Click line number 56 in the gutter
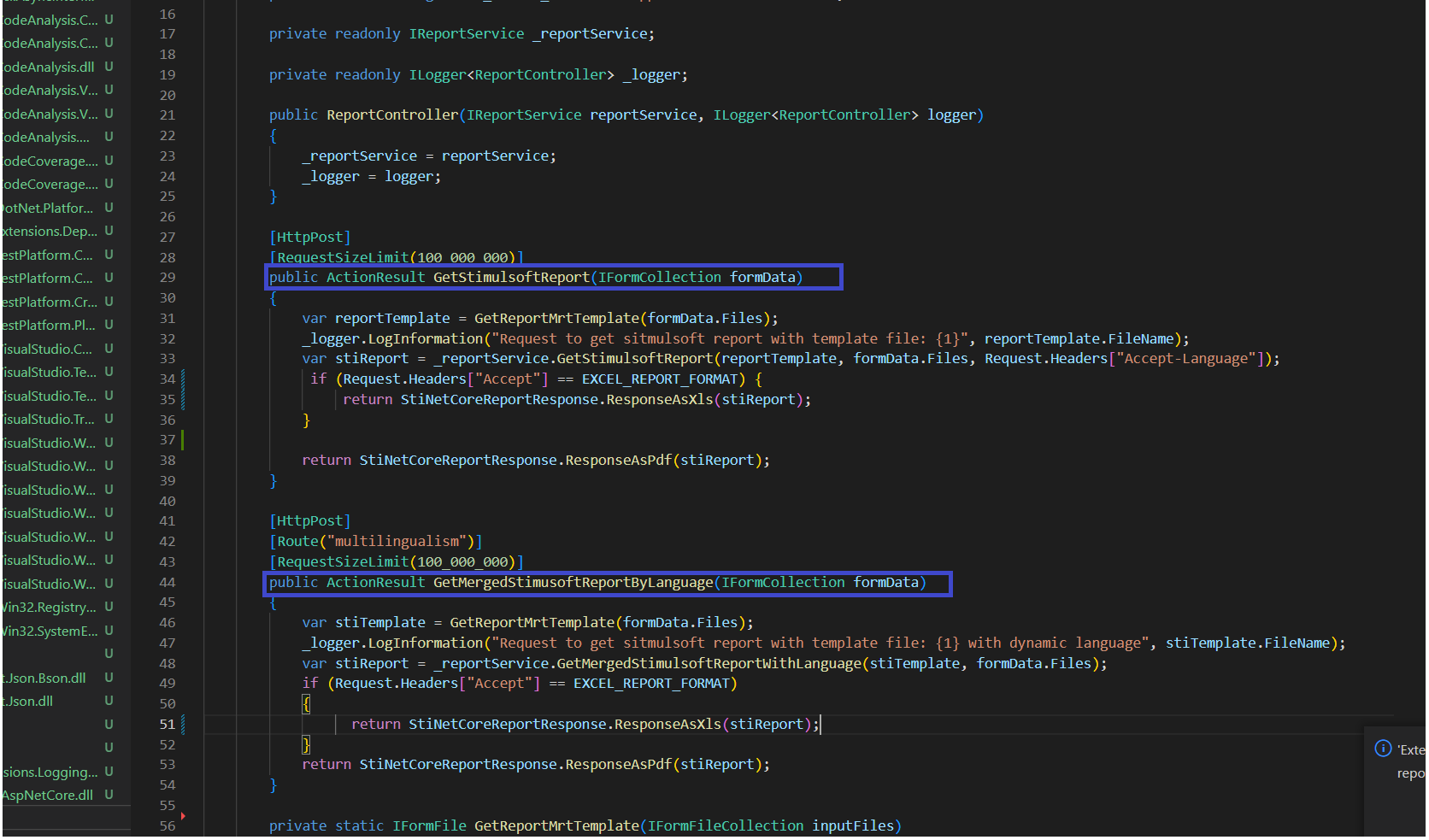Viewport: 1429px width, 840px height. click(168, 826)
